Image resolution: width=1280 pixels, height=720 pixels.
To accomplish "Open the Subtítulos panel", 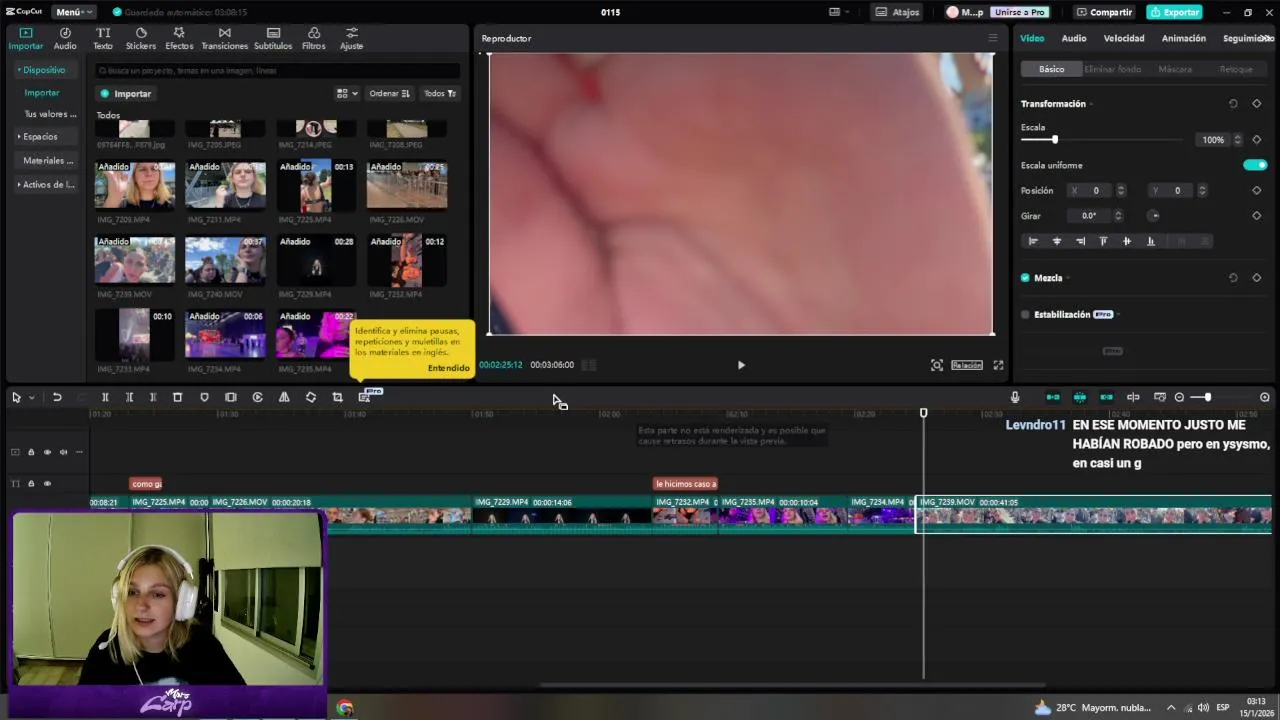I will (273, 39).
